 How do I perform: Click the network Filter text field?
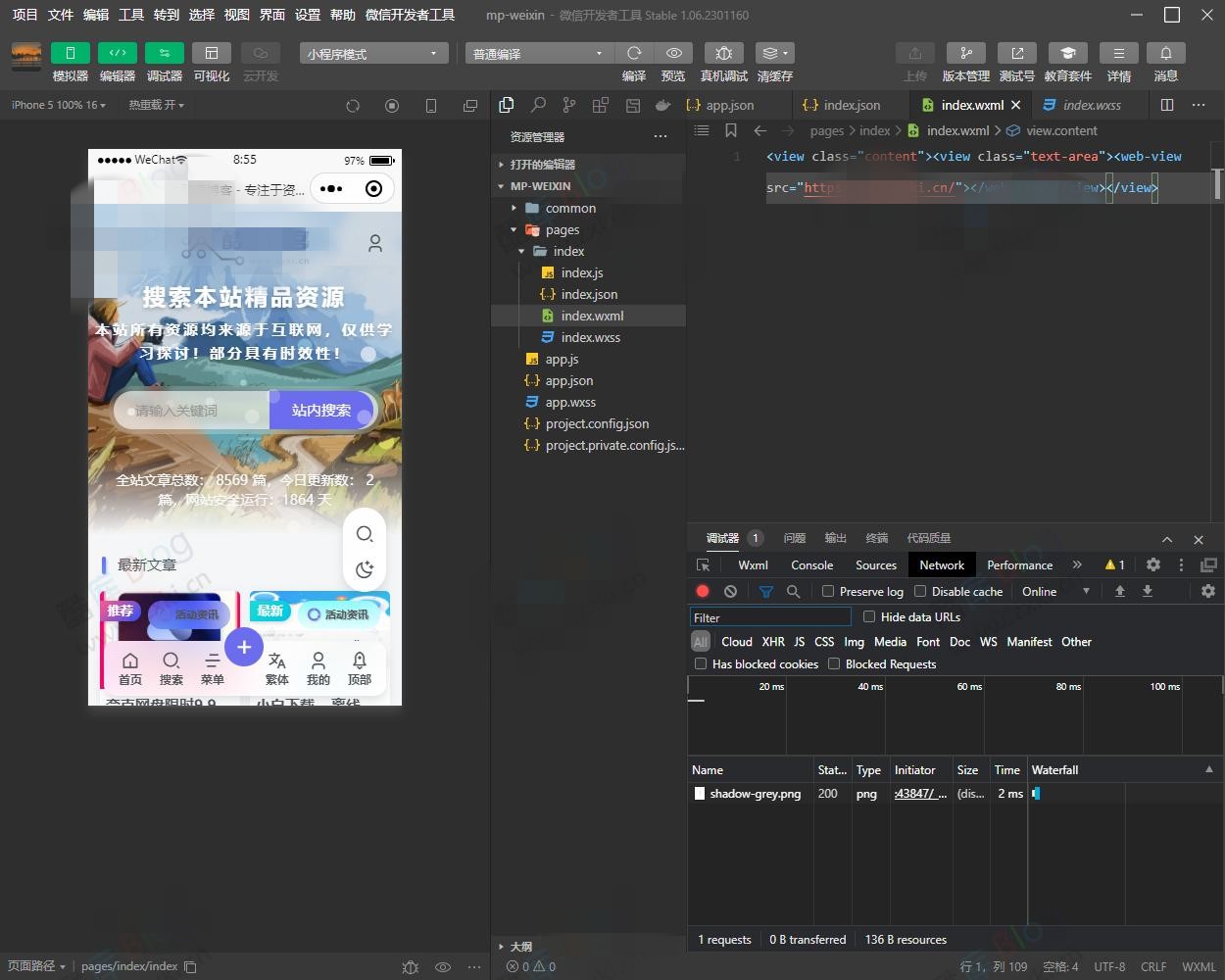click(770, 617)
